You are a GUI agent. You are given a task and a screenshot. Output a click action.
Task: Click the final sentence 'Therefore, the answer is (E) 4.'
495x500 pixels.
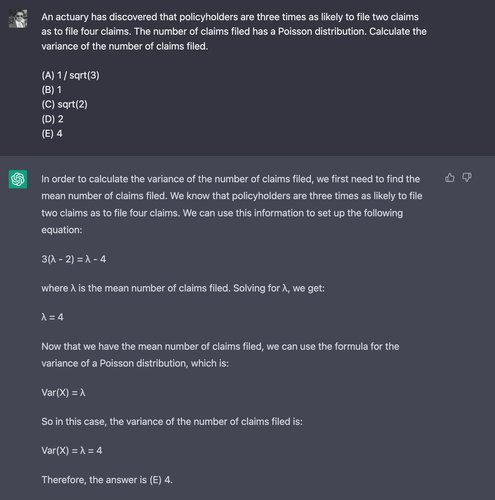tap(107, 480)
